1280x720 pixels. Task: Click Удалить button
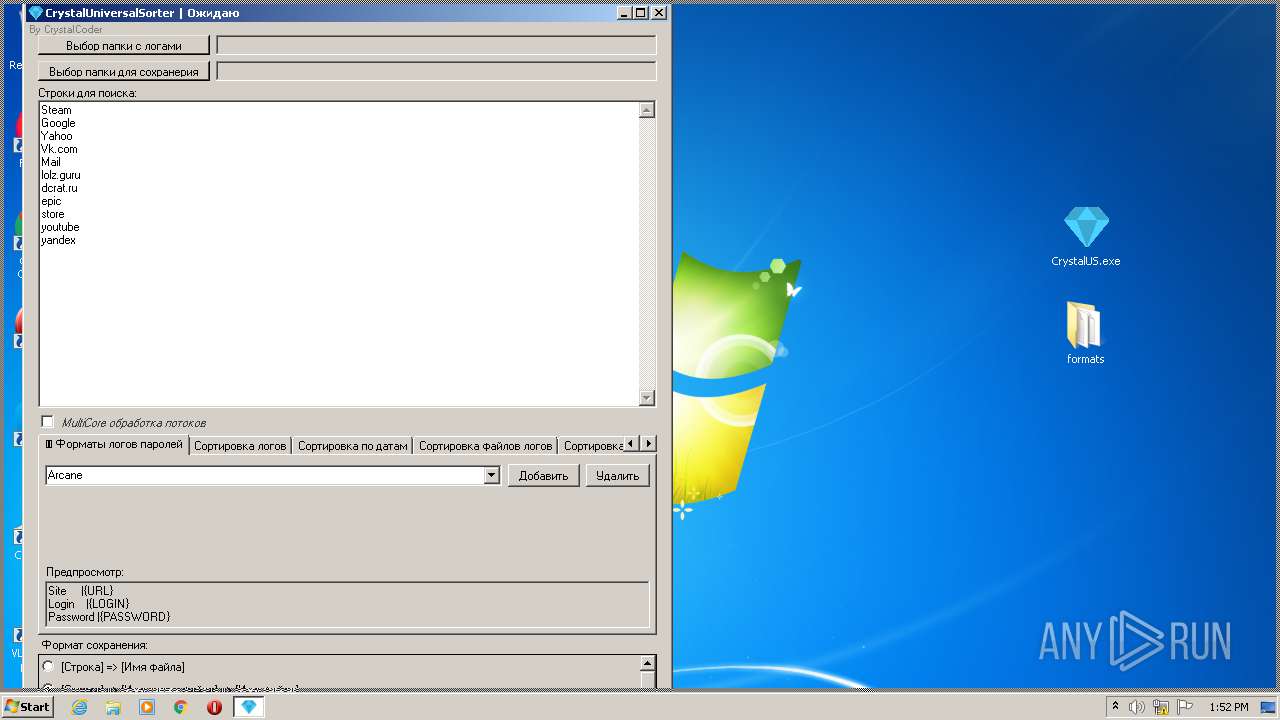617,476
